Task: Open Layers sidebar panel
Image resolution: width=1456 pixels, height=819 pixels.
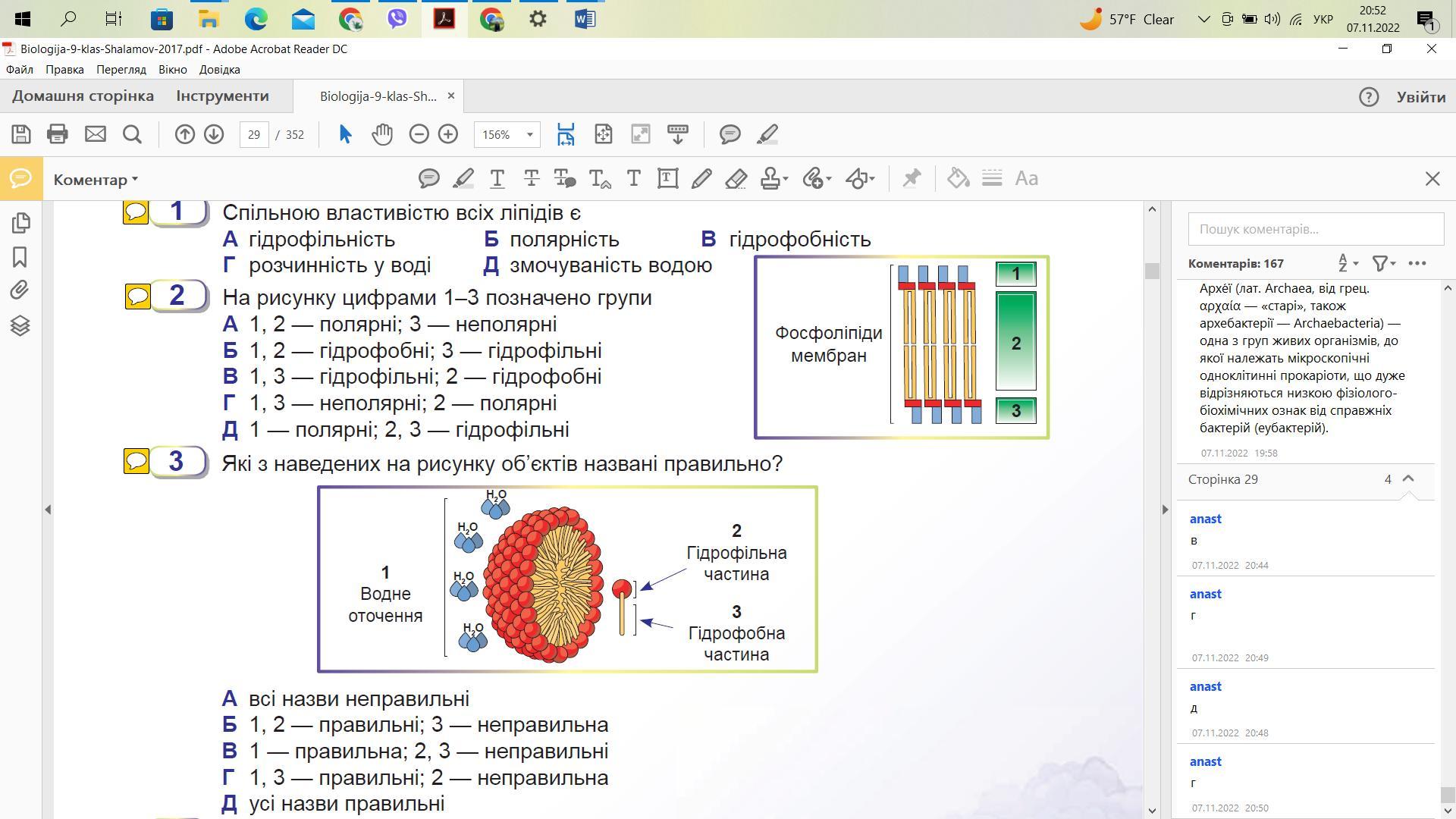Action: (x=20, y=325)
